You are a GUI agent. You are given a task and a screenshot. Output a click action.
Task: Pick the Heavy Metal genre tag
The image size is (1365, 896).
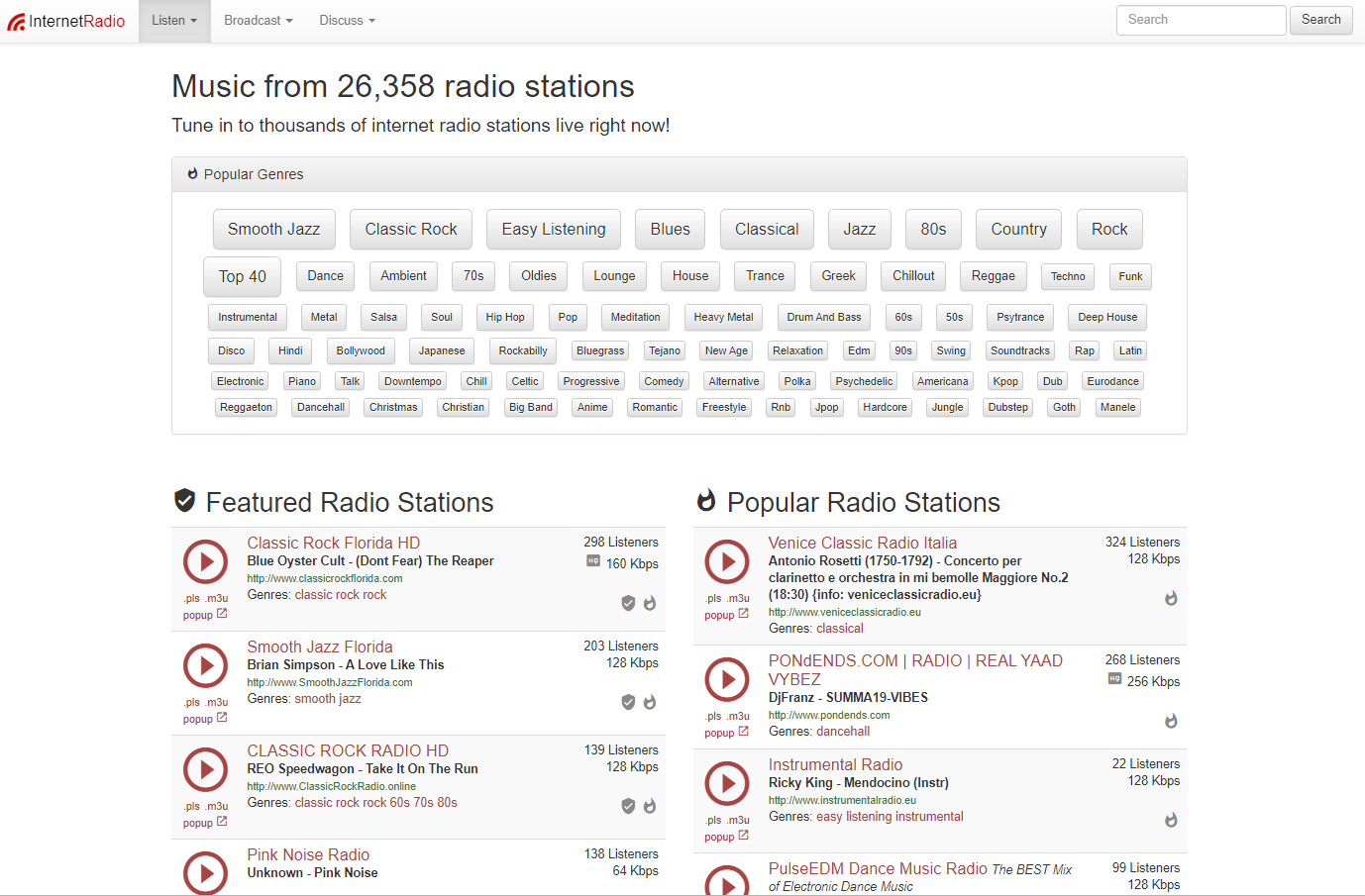(723, 317)
